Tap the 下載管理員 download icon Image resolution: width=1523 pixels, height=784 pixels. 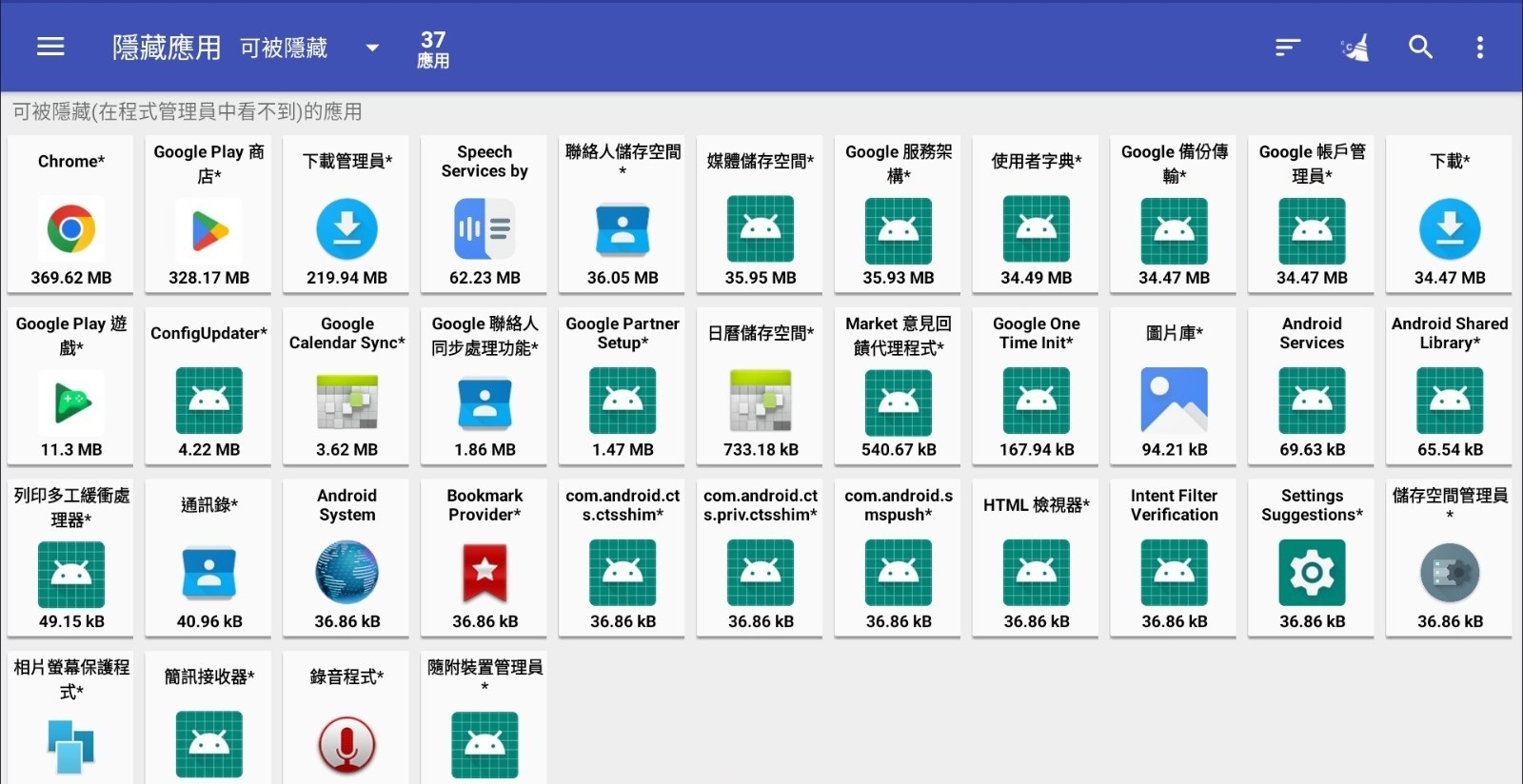(x=346, y=229)
